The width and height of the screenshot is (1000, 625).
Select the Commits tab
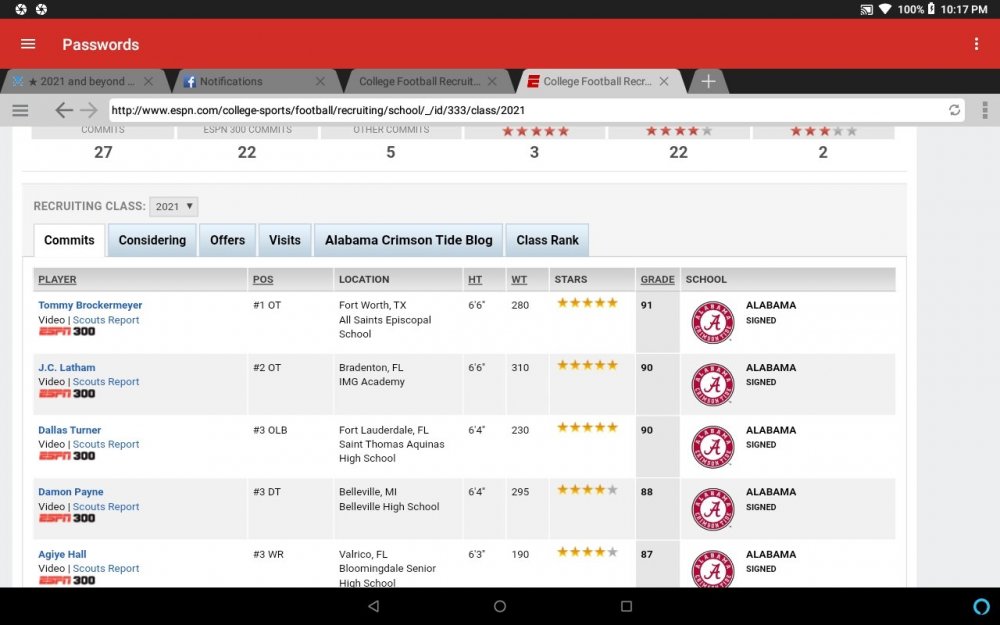(69, 240)
